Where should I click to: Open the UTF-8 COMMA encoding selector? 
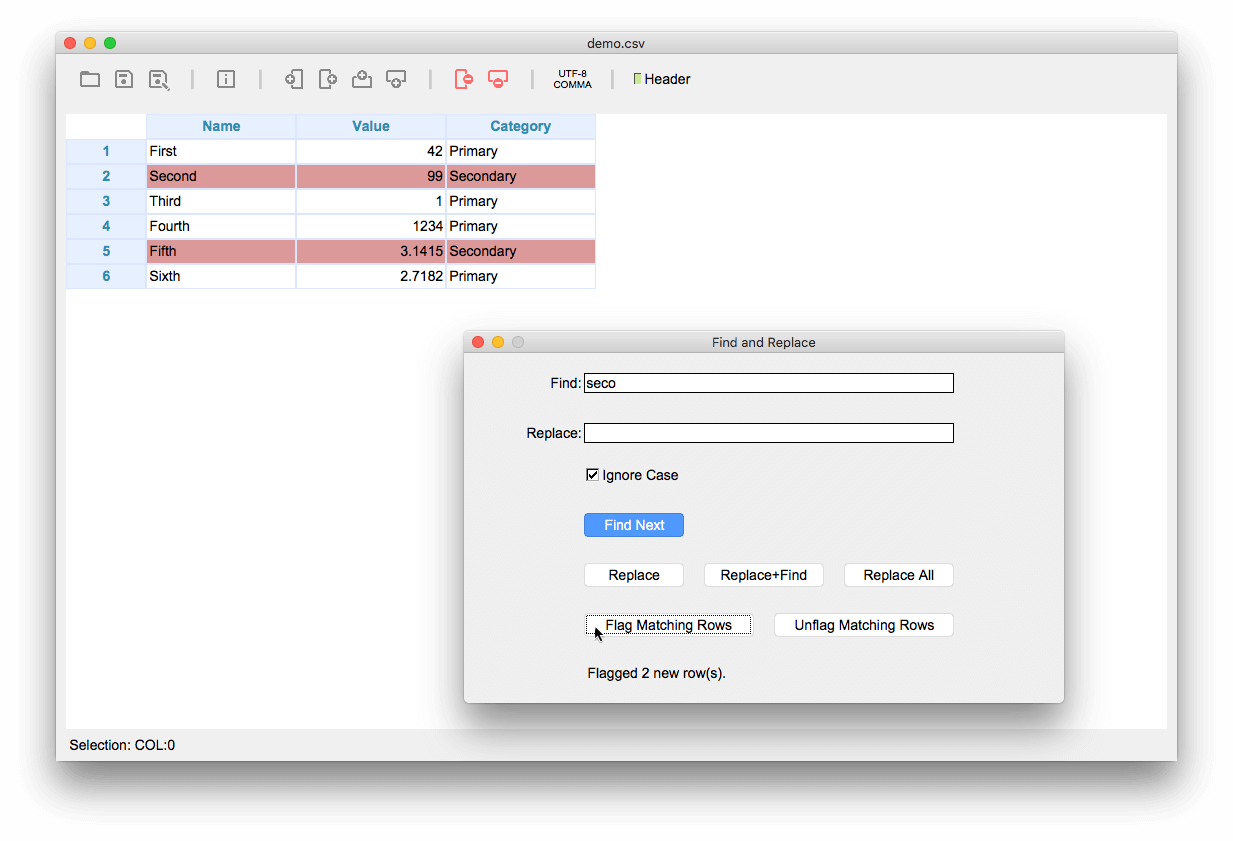tap(573, 79)
